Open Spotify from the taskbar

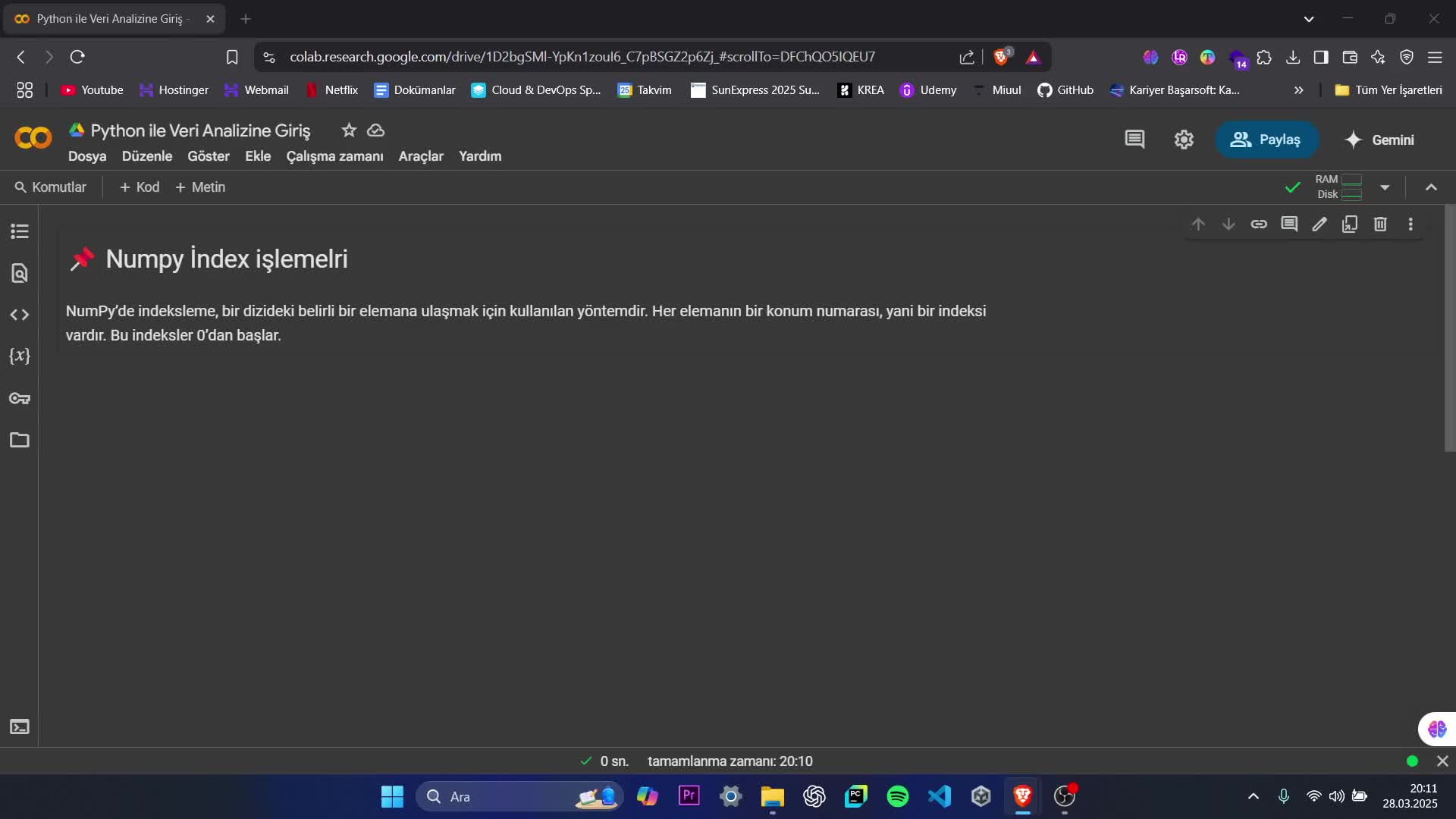click(898, 796)
